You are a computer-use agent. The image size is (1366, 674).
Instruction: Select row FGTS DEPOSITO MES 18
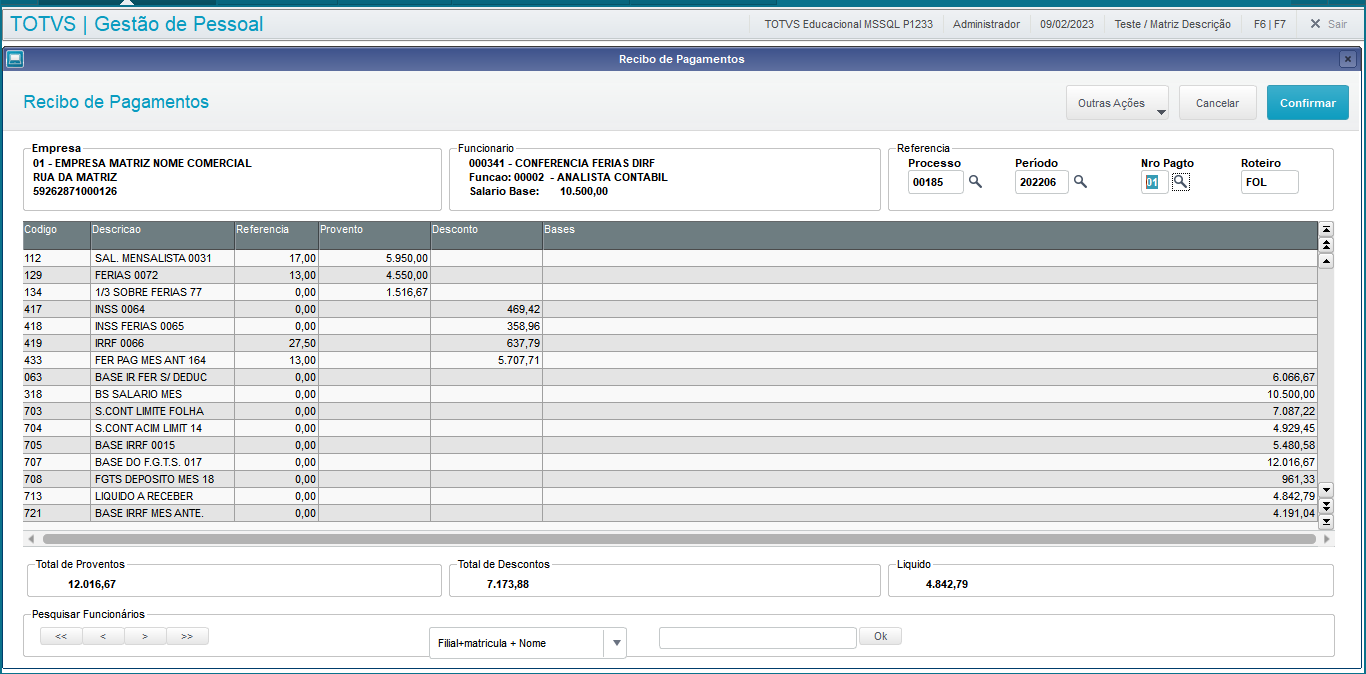pos(670,479)
